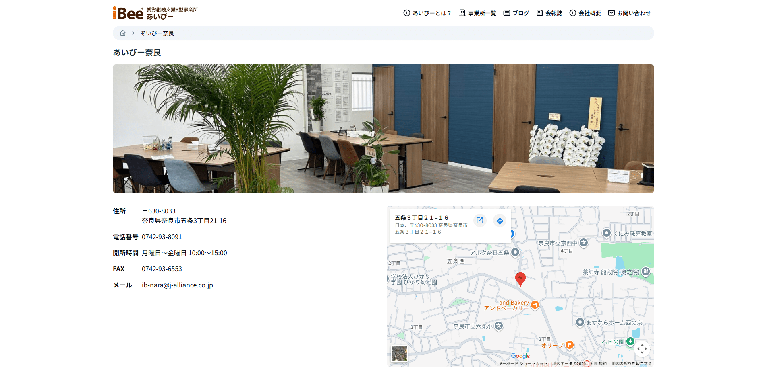The height and width of the screenshot is (375, 767).
Task: Click the and Bakery orange marker on map
Action: [x=535, y=305]
